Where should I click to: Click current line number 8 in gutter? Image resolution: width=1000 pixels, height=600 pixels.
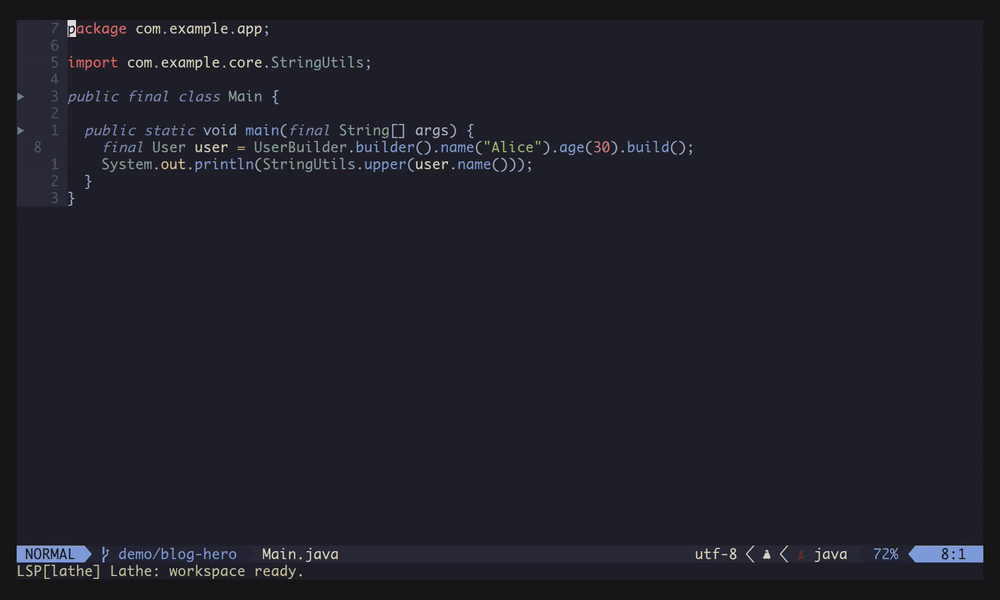[x=38, y=147]
